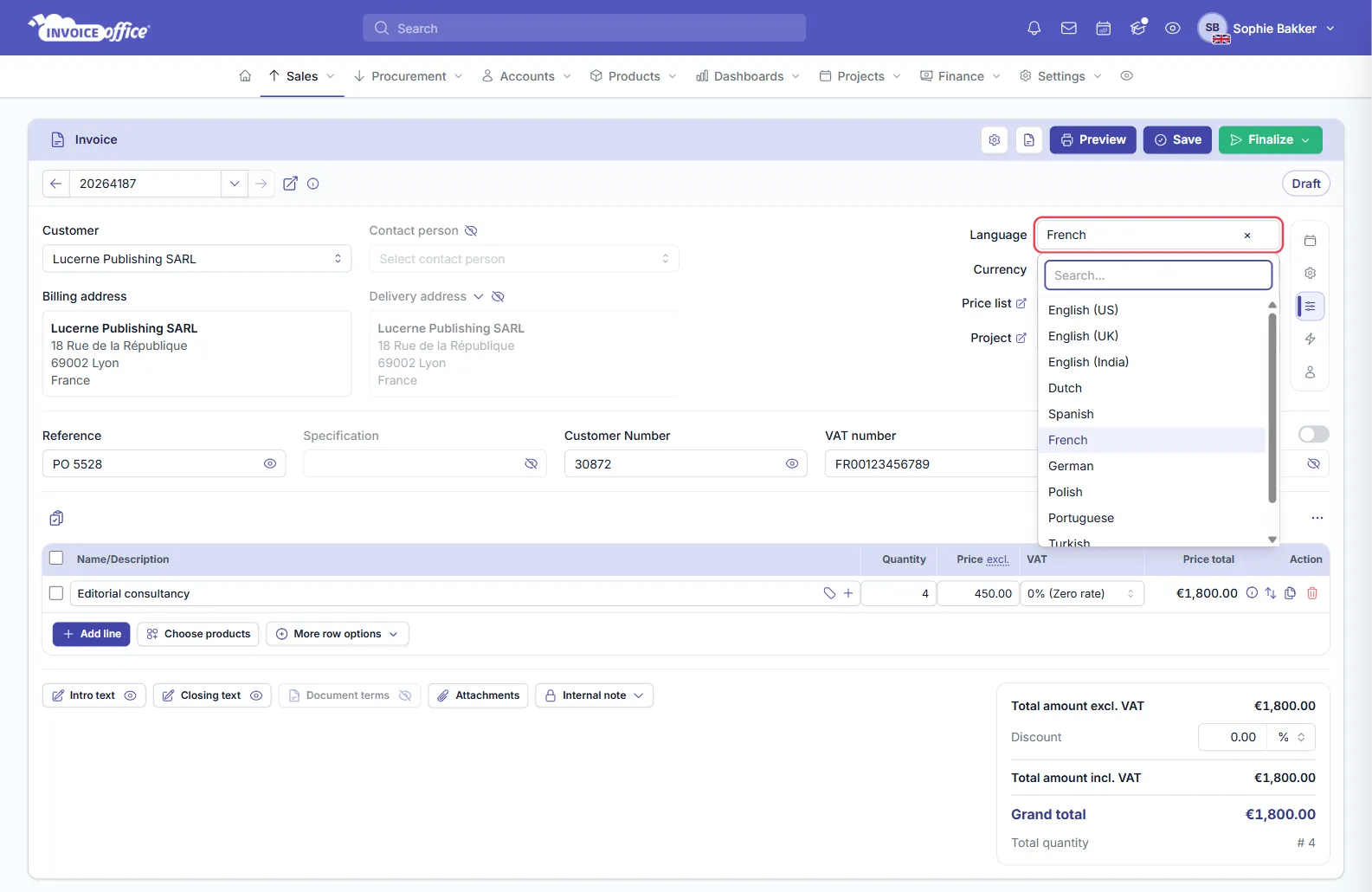Select German from the language list
The height and width of the screenshot is (892, 1372).
pos(1151,466)
